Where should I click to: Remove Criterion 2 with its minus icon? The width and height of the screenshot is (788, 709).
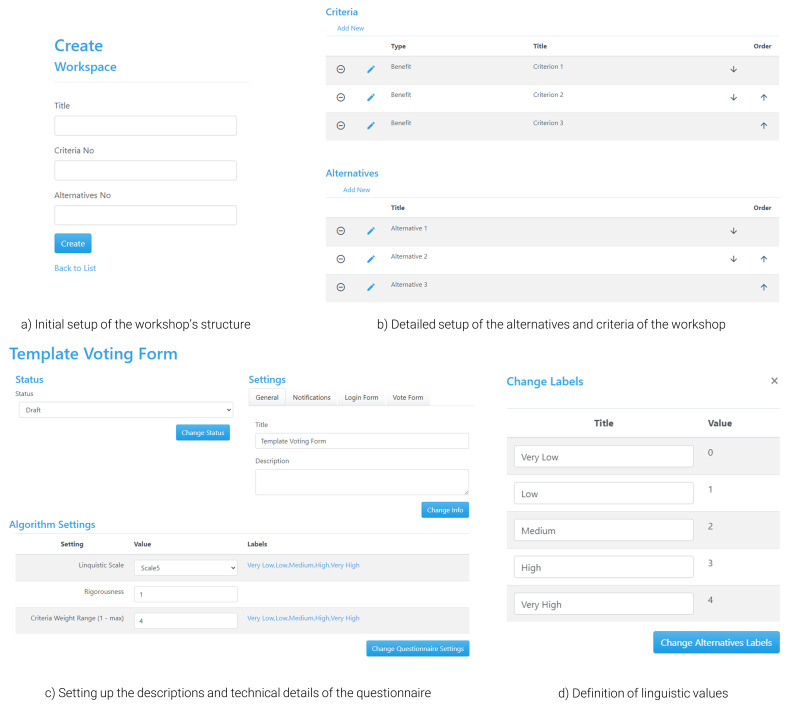coord(341,97)
